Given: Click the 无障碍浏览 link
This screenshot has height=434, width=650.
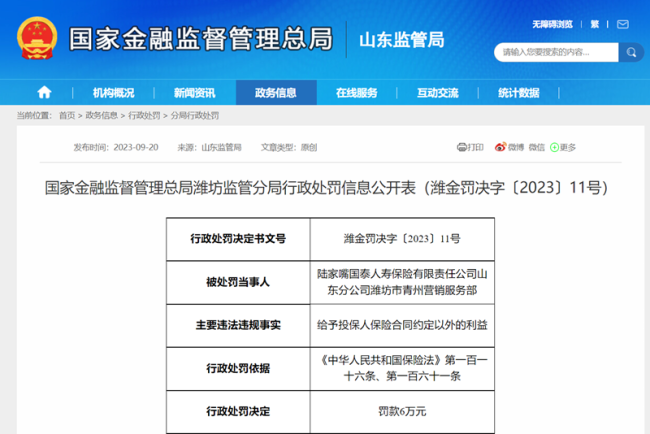Looking at the screenshot, I should (x=552, y=24).
